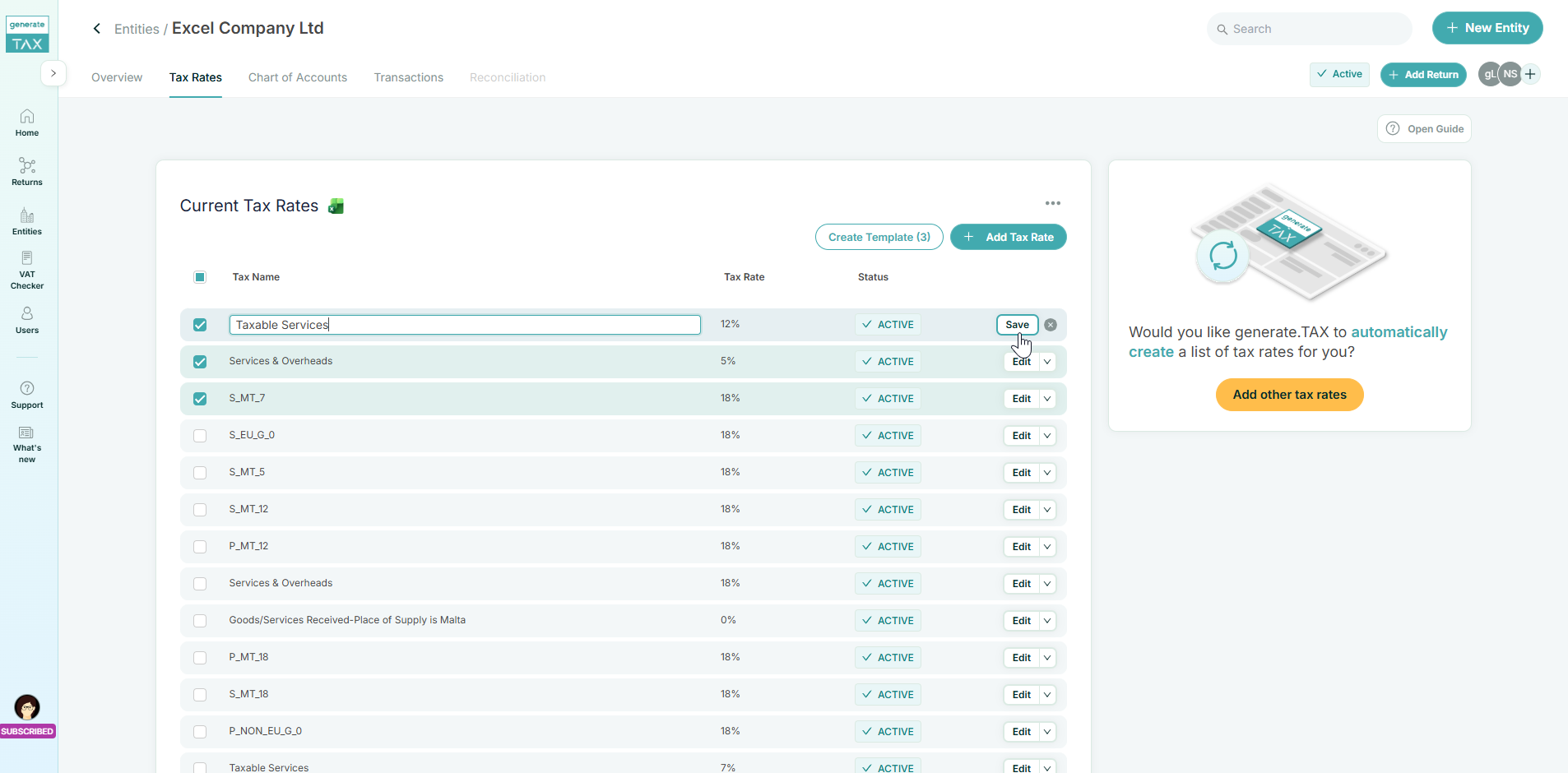The height and width of the screenshot is (773, 1568).
Task: Go back using the left arrow
Action: click(97, 29)
